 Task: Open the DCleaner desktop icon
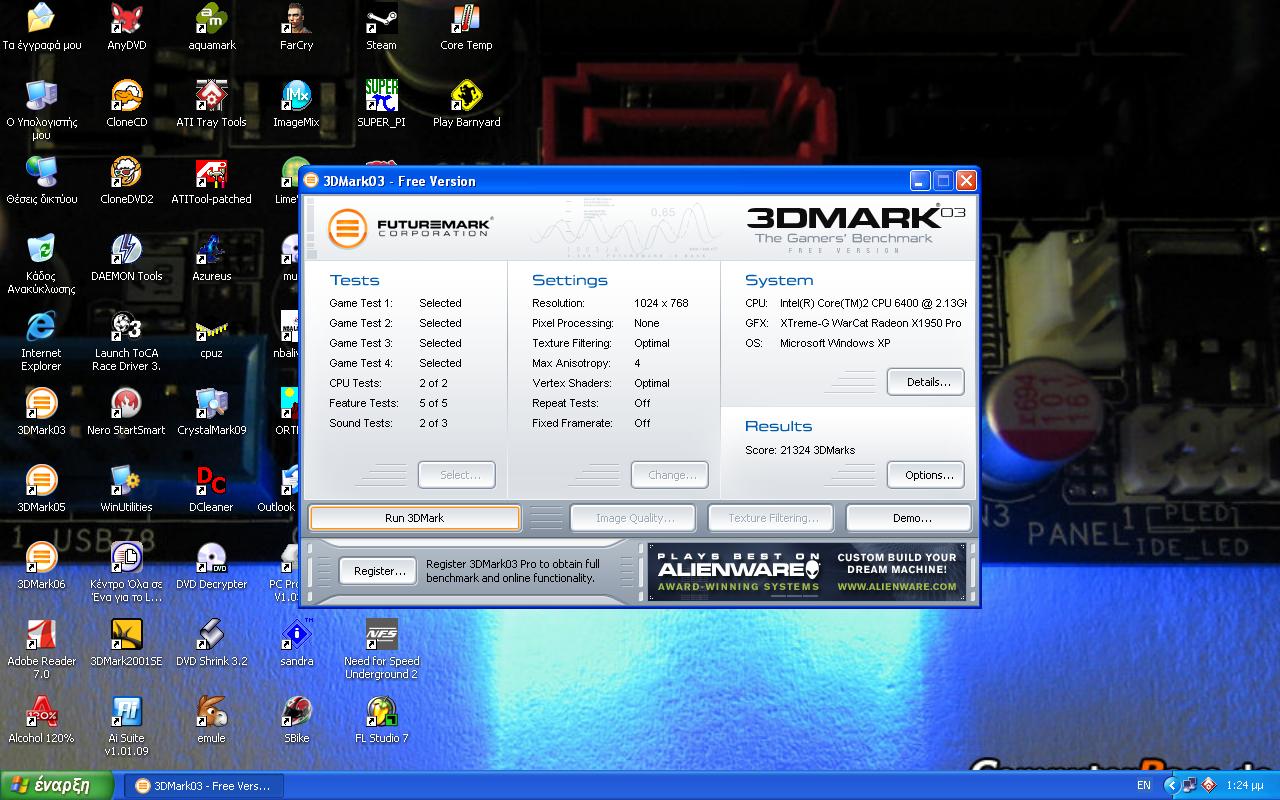coord(211,489)
